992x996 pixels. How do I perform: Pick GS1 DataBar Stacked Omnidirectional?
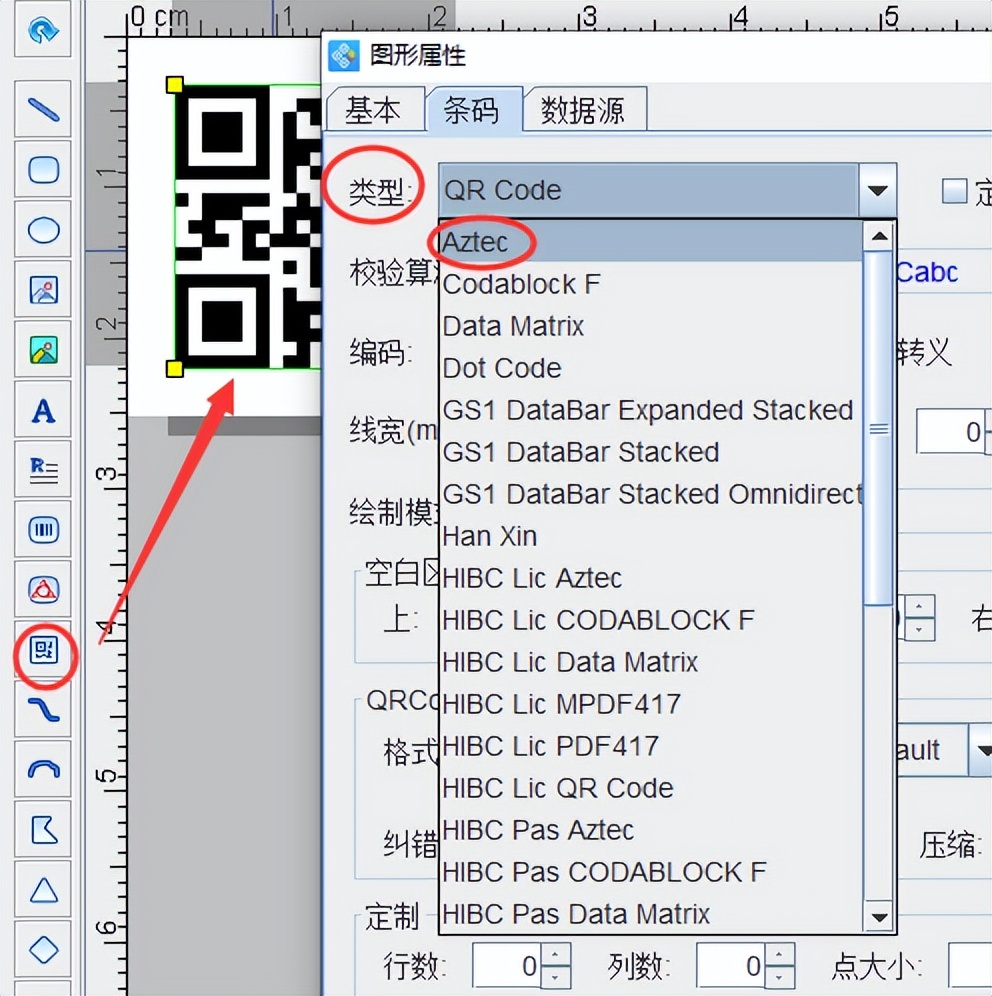point(652,494)
